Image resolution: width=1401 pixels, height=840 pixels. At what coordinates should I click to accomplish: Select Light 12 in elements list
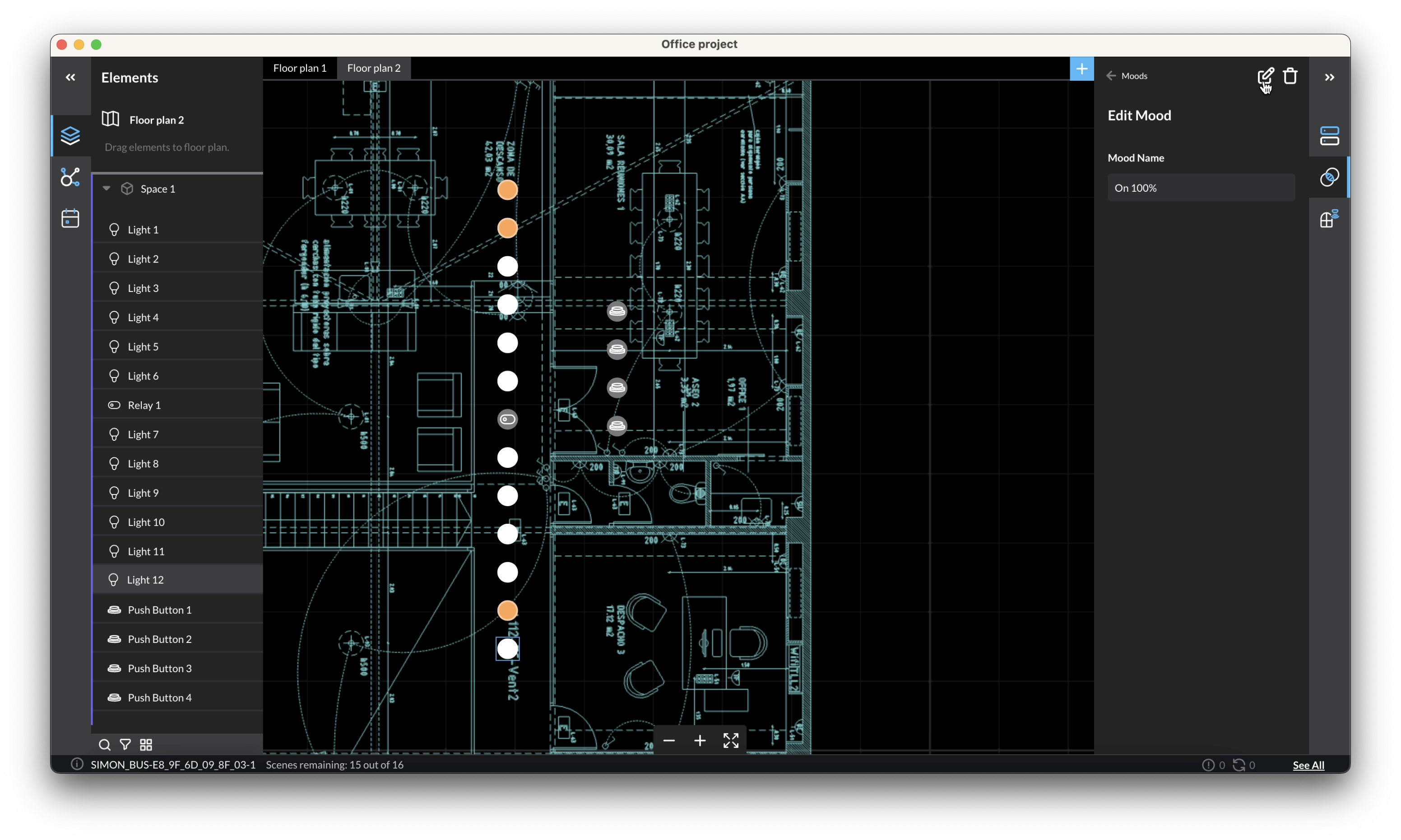178,580
